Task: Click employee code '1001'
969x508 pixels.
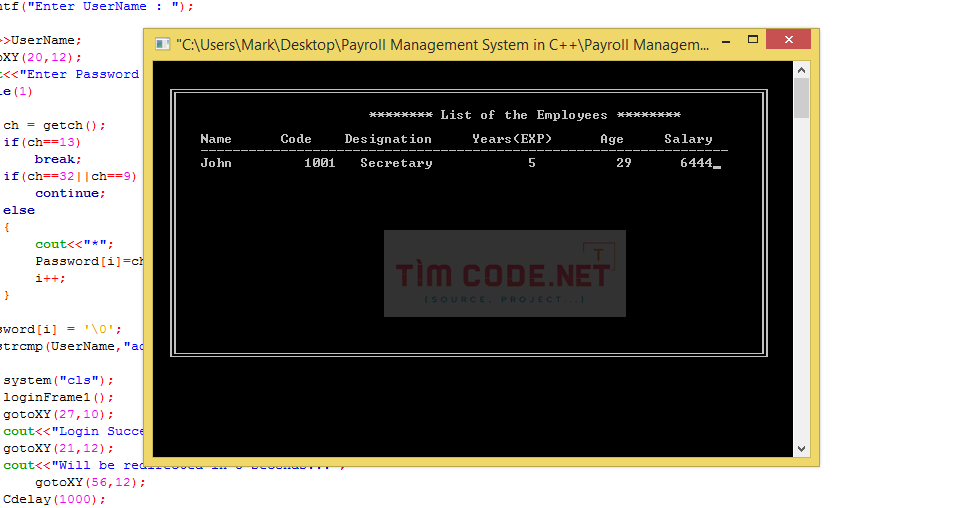Action: [319, 163]
